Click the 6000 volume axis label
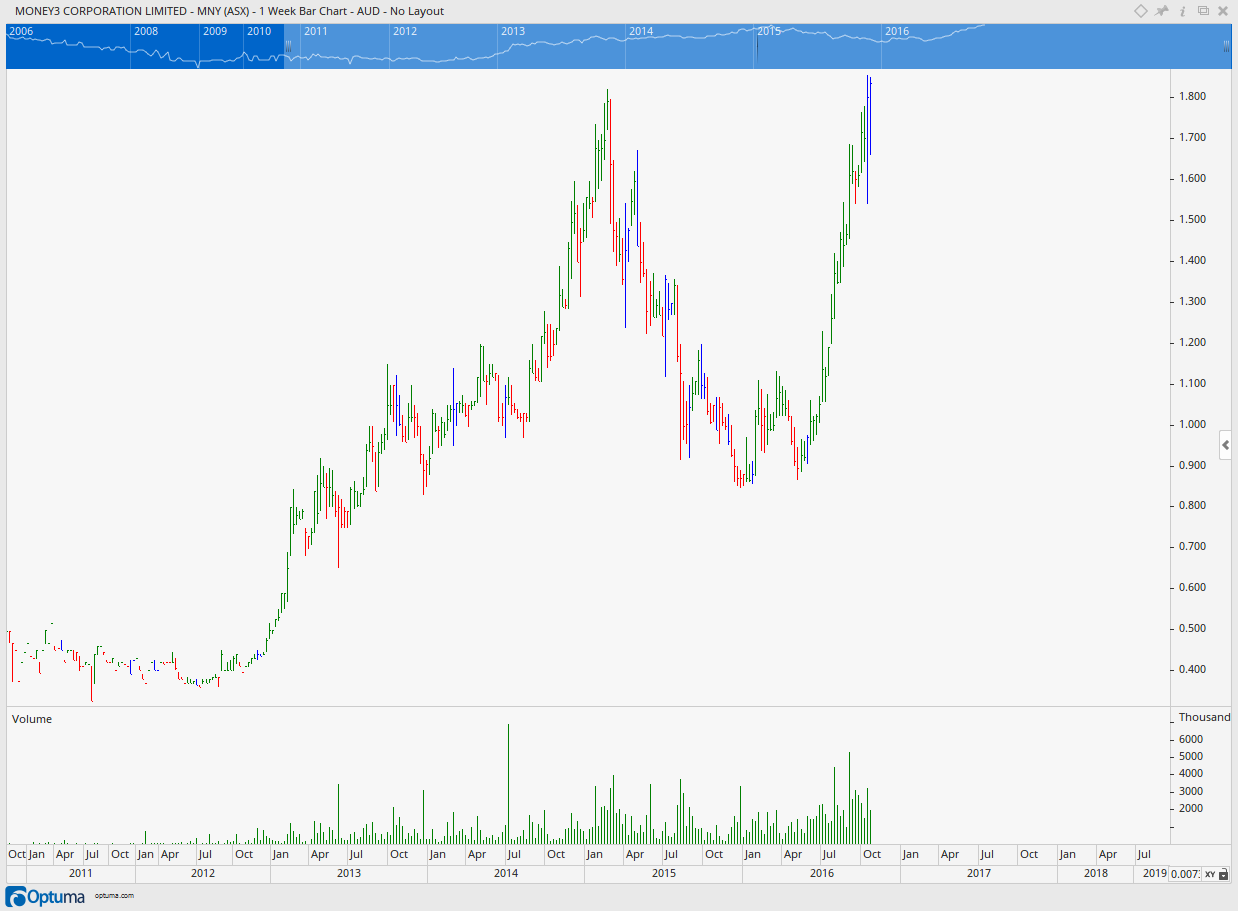The height and width of the screenshot is (911, 1238). 1190,739
